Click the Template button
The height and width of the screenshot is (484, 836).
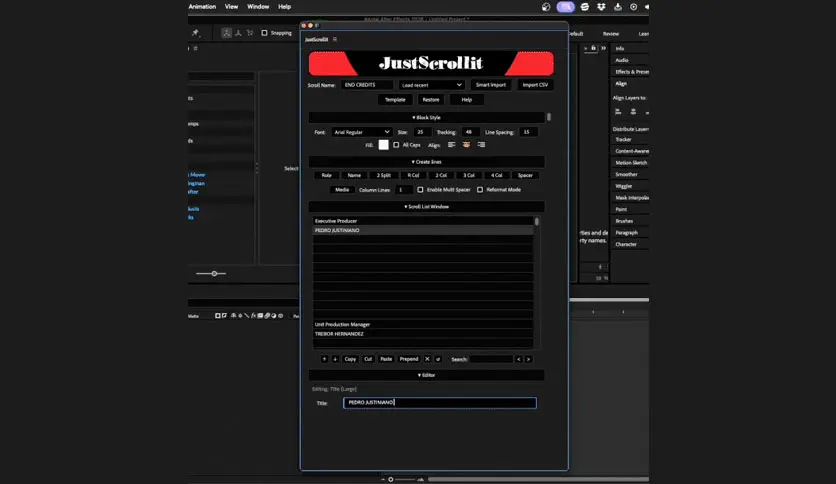(395, 100)
